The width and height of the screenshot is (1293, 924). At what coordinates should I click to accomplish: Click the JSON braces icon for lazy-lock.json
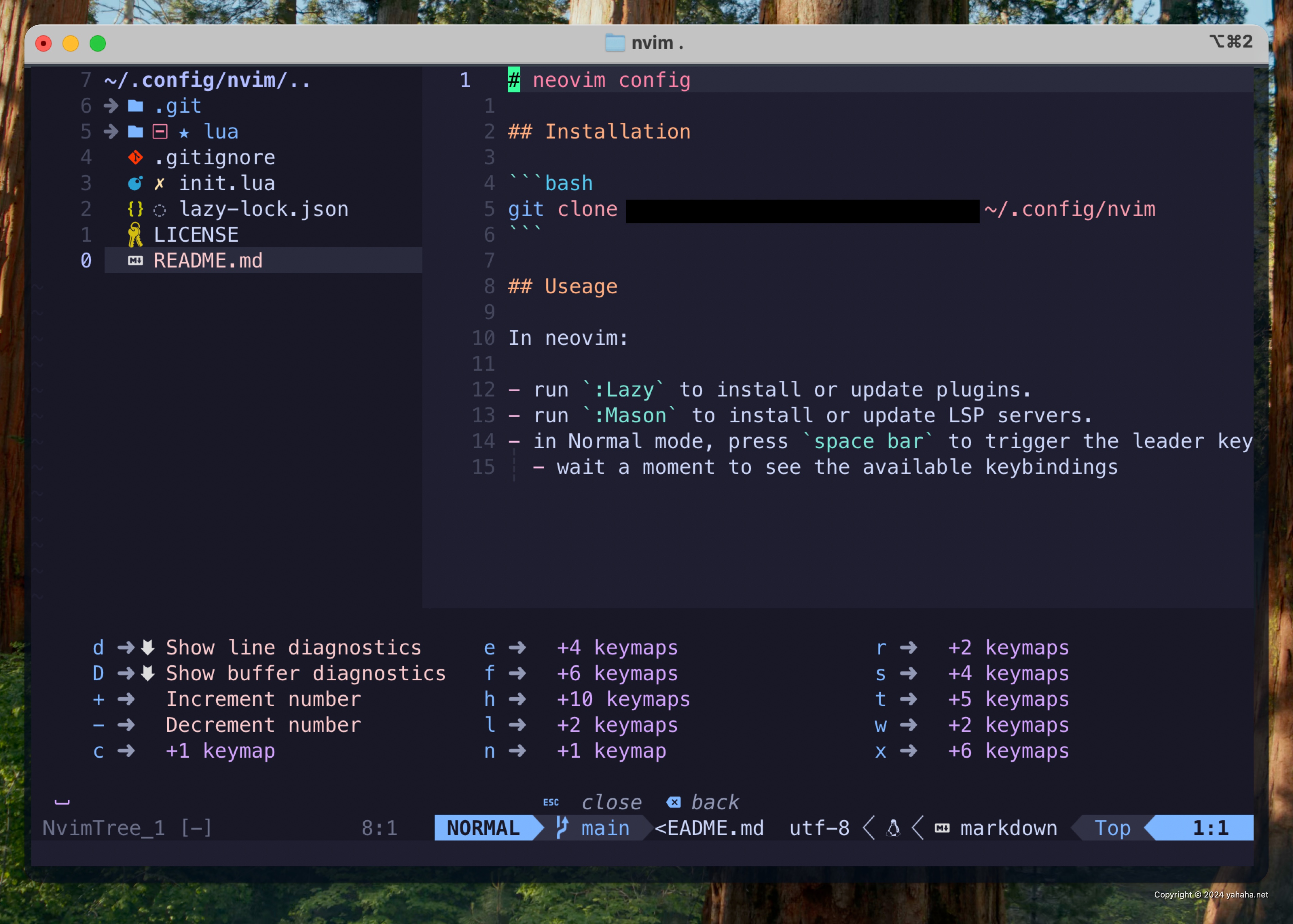[135, 209]
